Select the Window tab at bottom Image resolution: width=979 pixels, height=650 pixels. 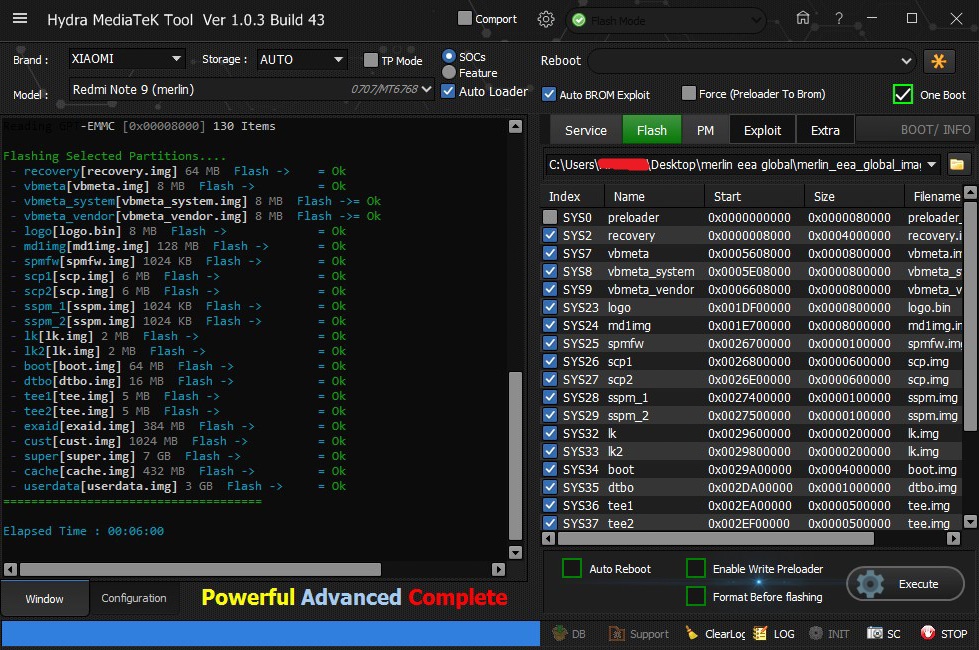point(44,598)
